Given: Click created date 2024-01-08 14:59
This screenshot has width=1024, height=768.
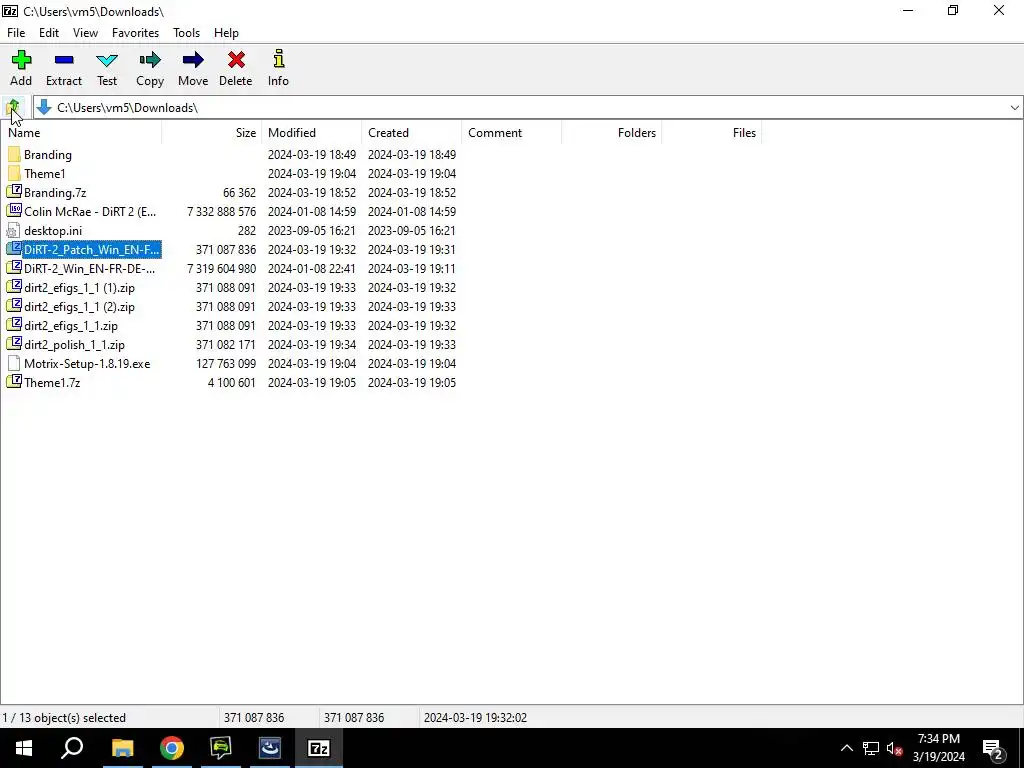Looking at the screenshot, I should (x=411, y=212).
